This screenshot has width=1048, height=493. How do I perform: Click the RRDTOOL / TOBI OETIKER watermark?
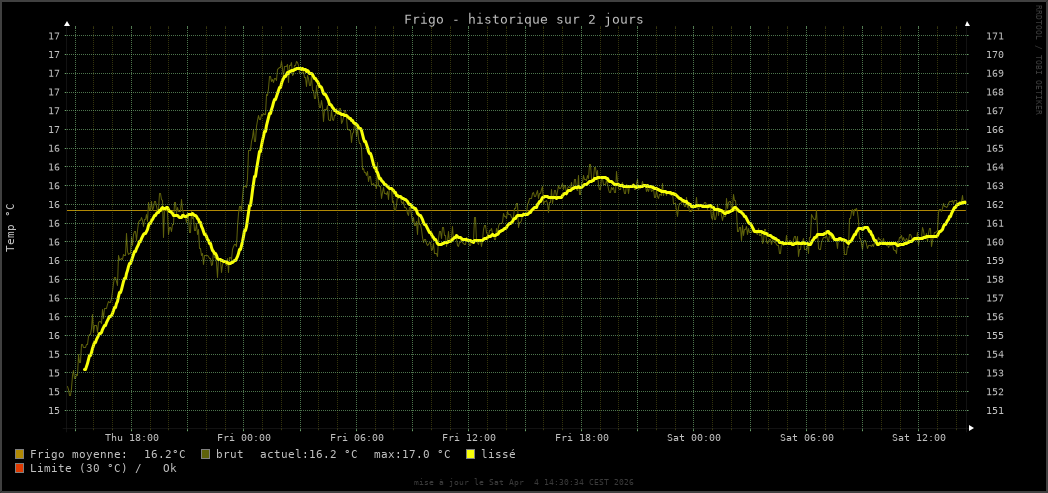click(x=1038, y=60)
